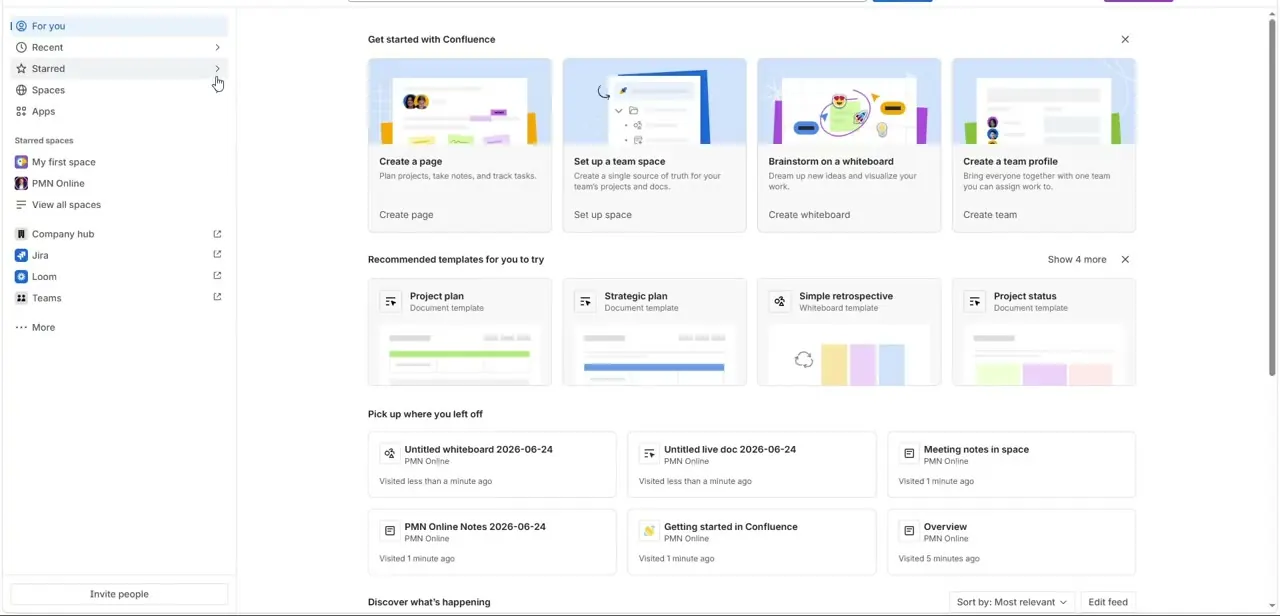Select the Project status template

click(x=1044, y=332)
